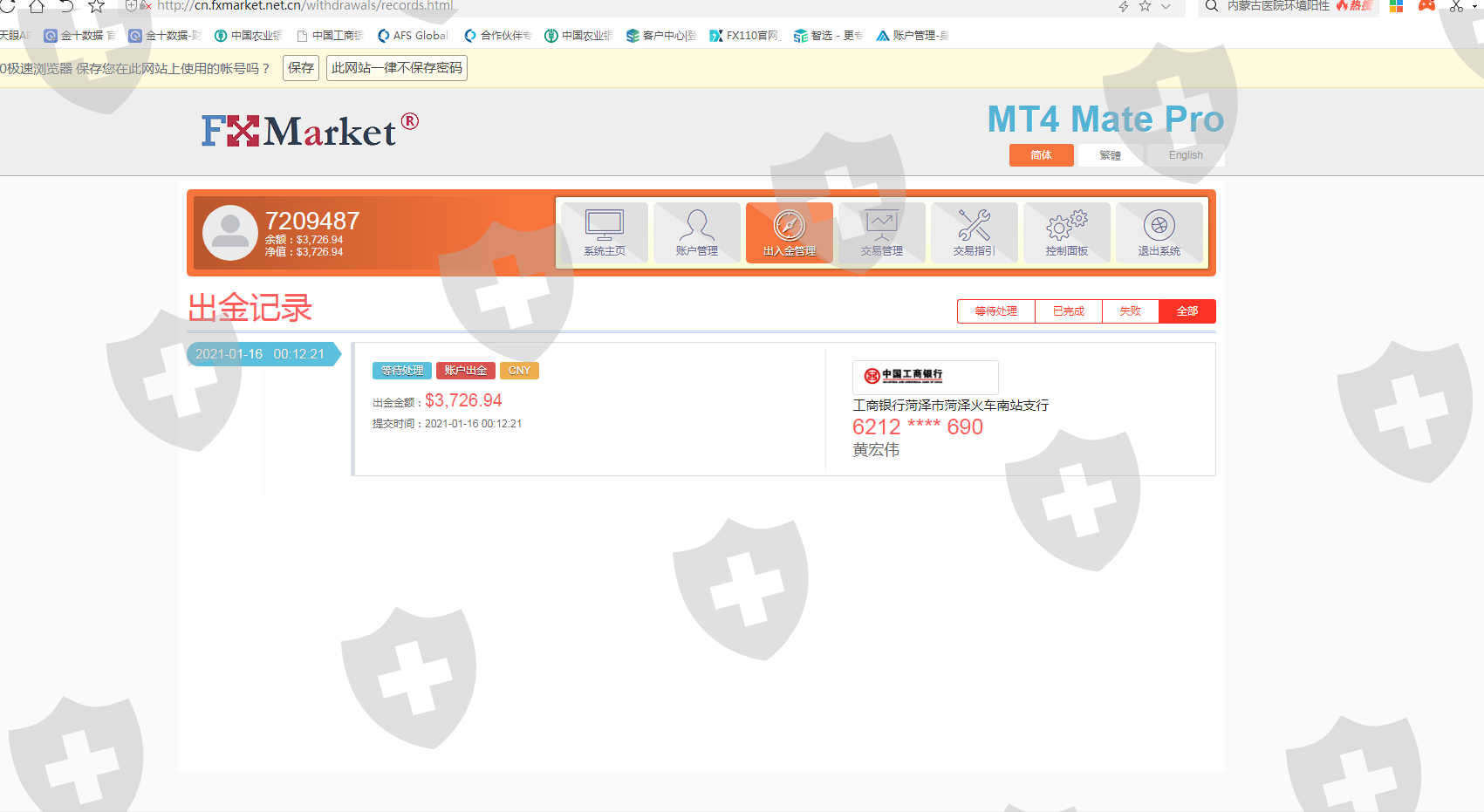Viewport: 1484px width, 812px height.
Task: Open the 智选 bookmark
Action: point(828,36)
